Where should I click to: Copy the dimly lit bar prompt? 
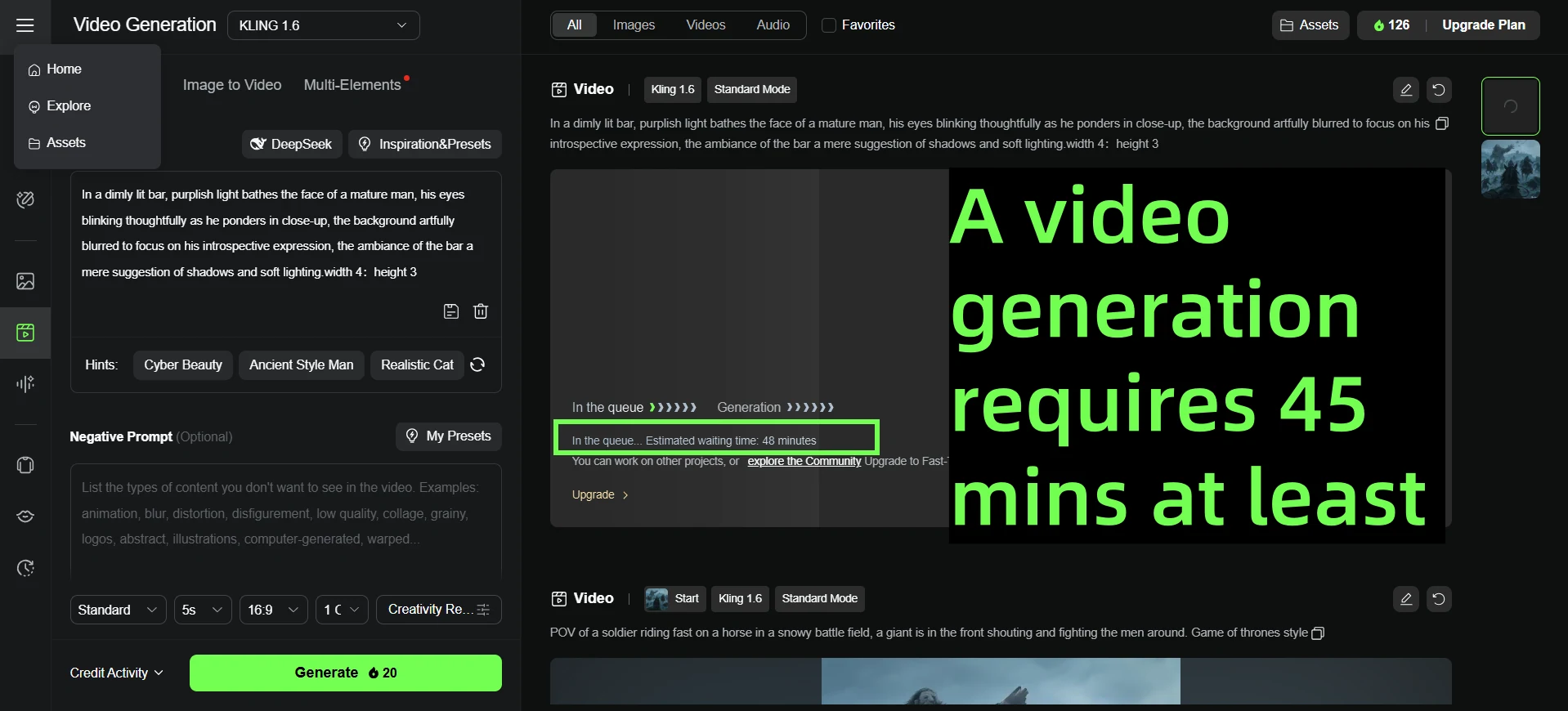coord(1442,123)
